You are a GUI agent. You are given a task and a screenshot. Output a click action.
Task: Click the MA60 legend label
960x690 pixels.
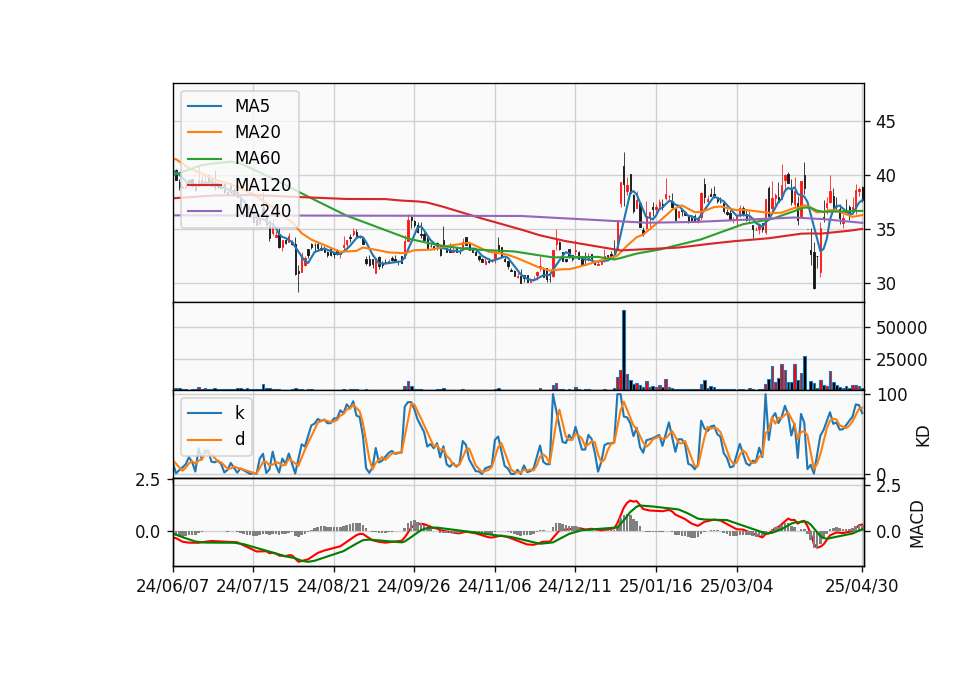click(258, 159)
